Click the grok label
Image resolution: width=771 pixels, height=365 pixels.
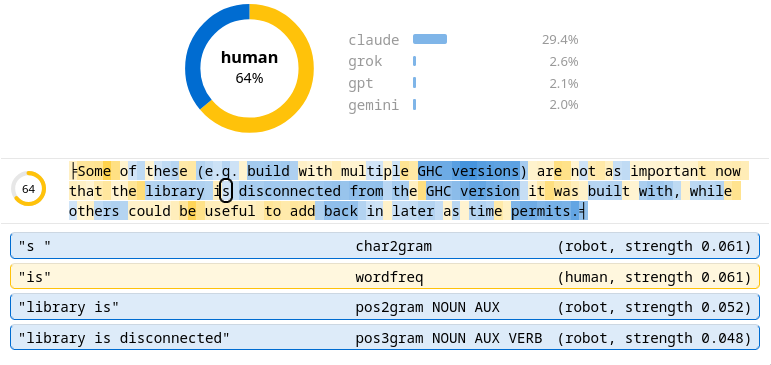coord(365,61)
